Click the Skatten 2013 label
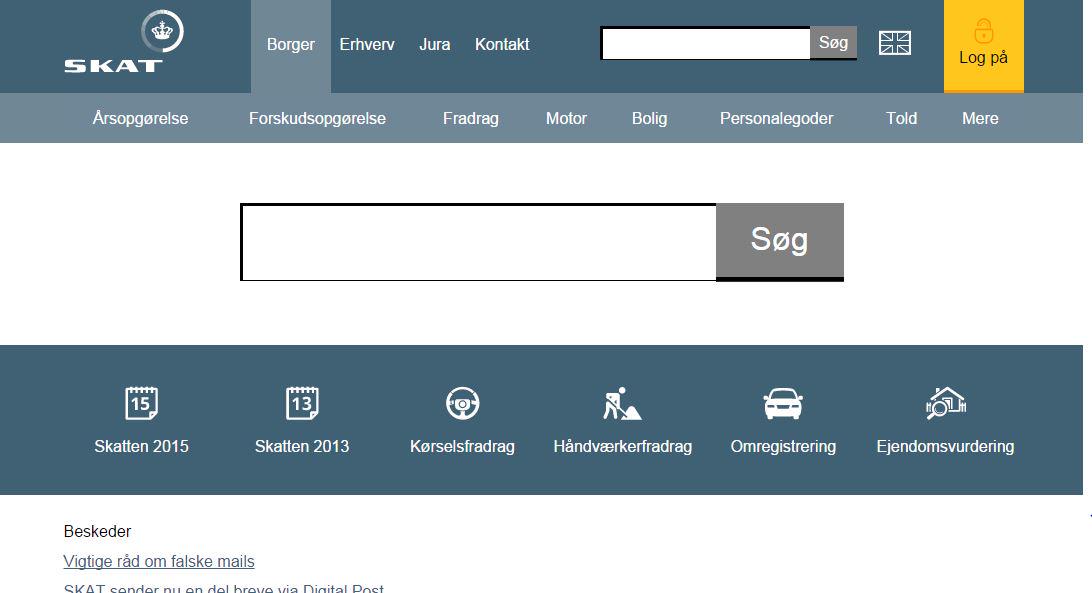Viewport: 1092px width, 593px height. tap(302, 447)
